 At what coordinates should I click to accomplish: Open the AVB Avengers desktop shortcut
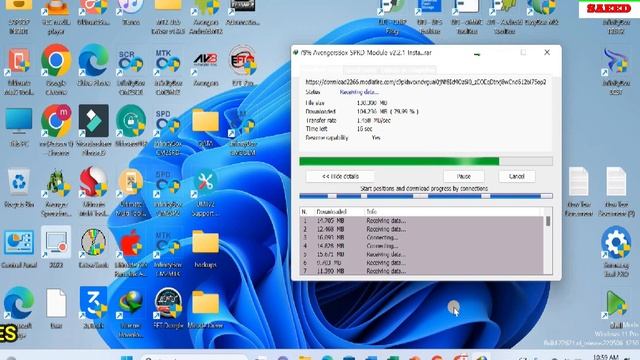(205, 62)
